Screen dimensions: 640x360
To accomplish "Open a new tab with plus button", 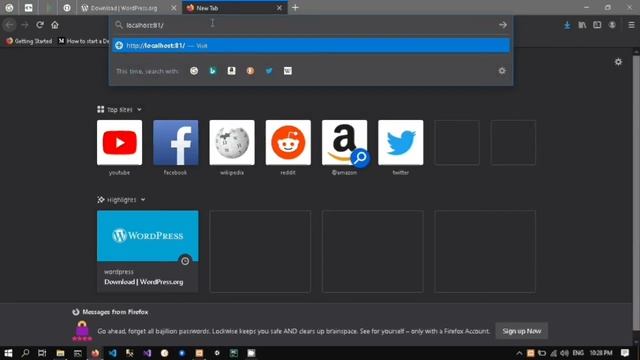I will click(295, 8).
